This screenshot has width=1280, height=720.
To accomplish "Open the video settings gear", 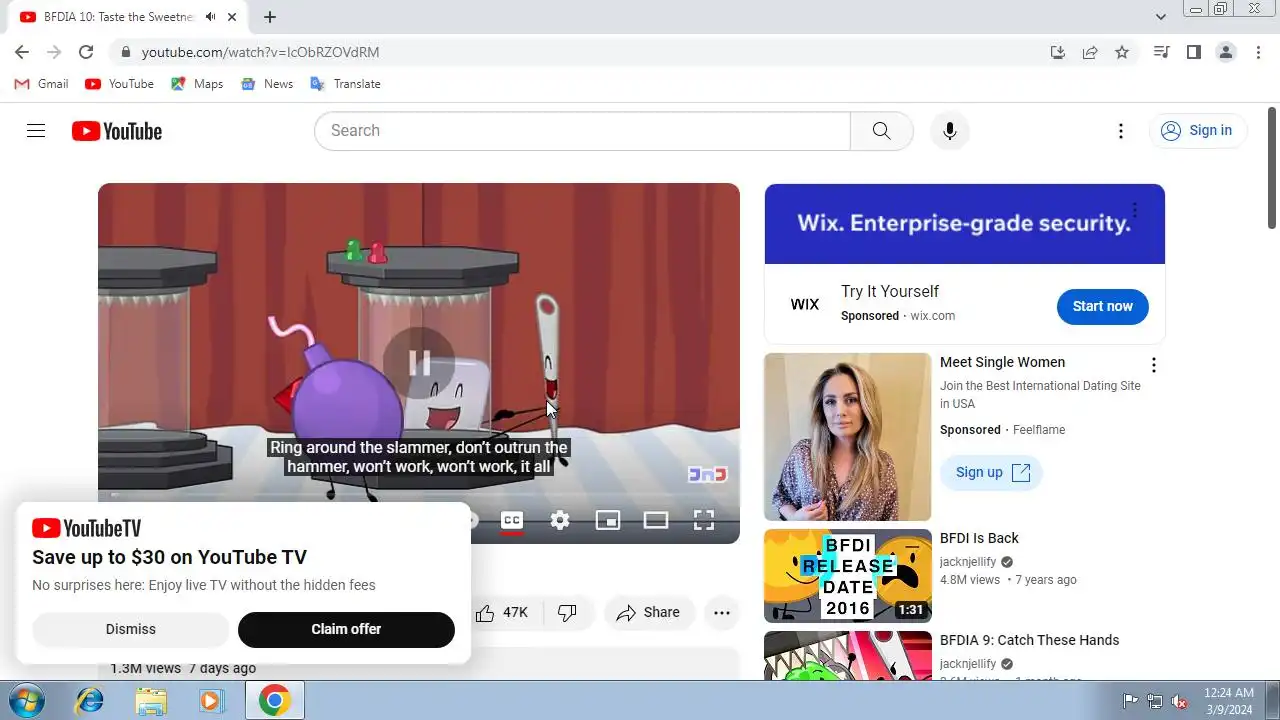I will (560, 520).
